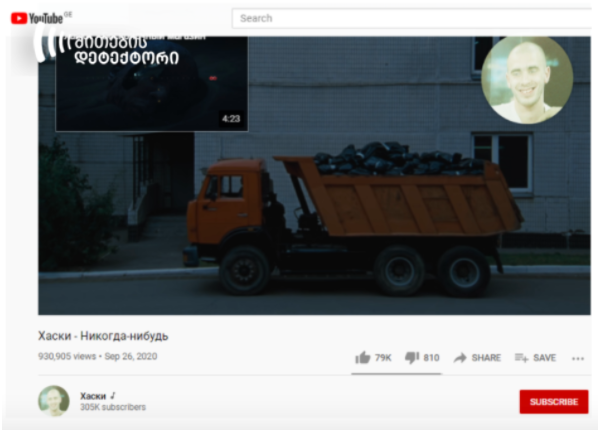Click the video title Хаски - Никогда-нибудь
Image resolution: width=598 pixels, height=432 pixels.
click(103, 336)
